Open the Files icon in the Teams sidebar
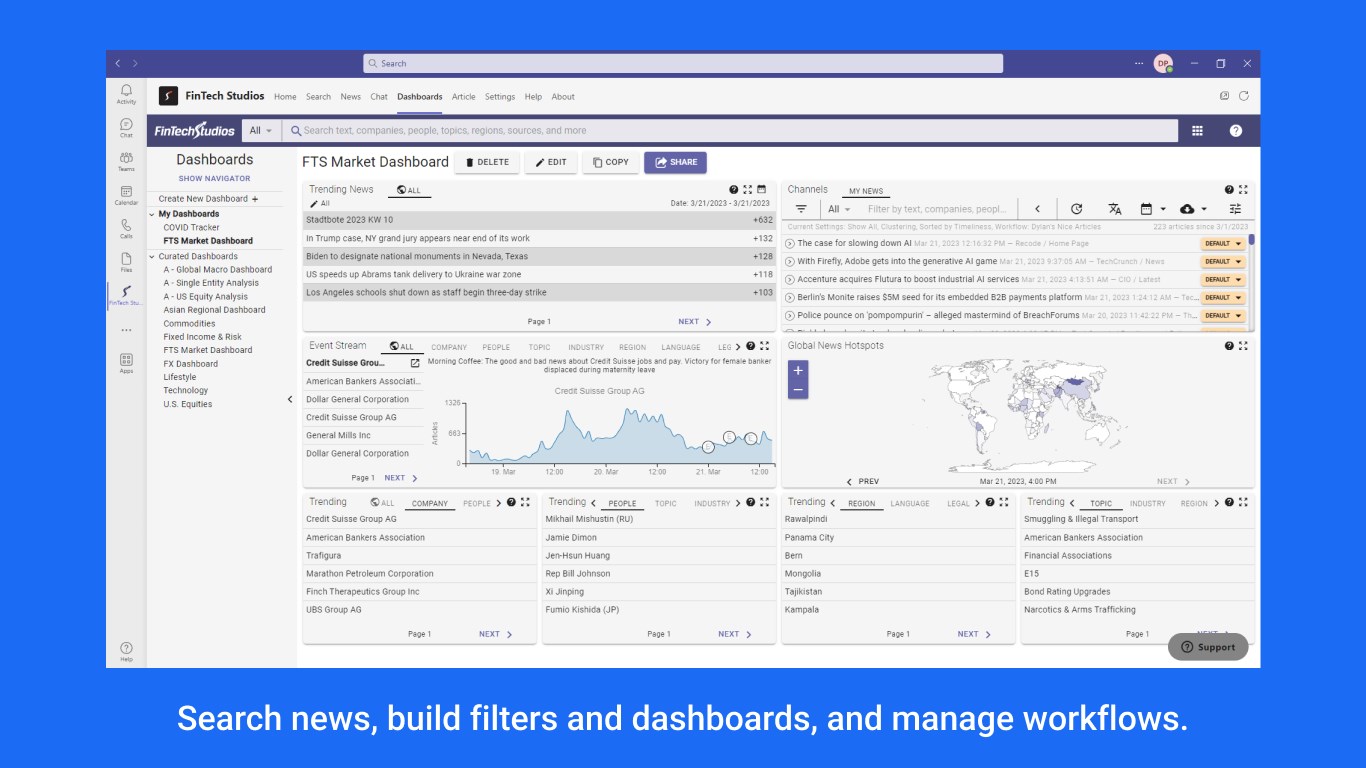This screenshot has width=1366, height=768. (126, 262)
